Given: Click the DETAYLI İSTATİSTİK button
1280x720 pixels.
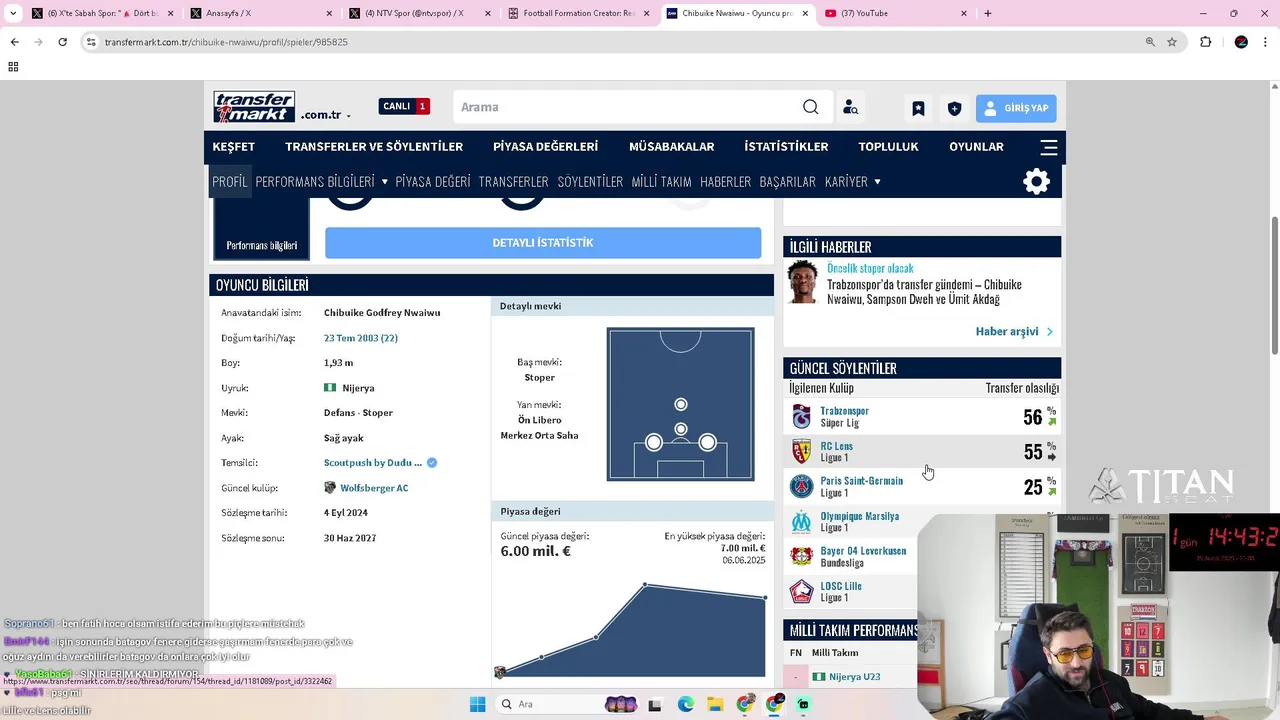Looking at the screenshot, I should 543,243.
